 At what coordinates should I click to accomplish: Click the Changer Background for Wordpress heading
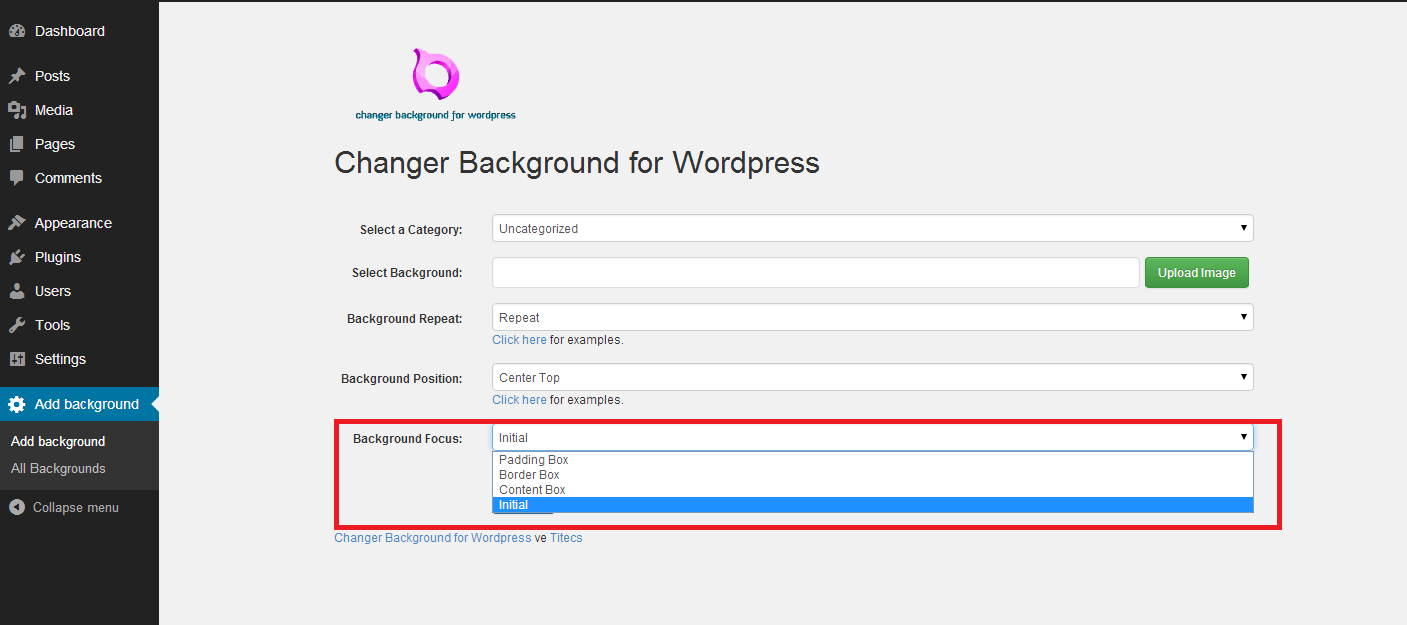click(577, 163)
